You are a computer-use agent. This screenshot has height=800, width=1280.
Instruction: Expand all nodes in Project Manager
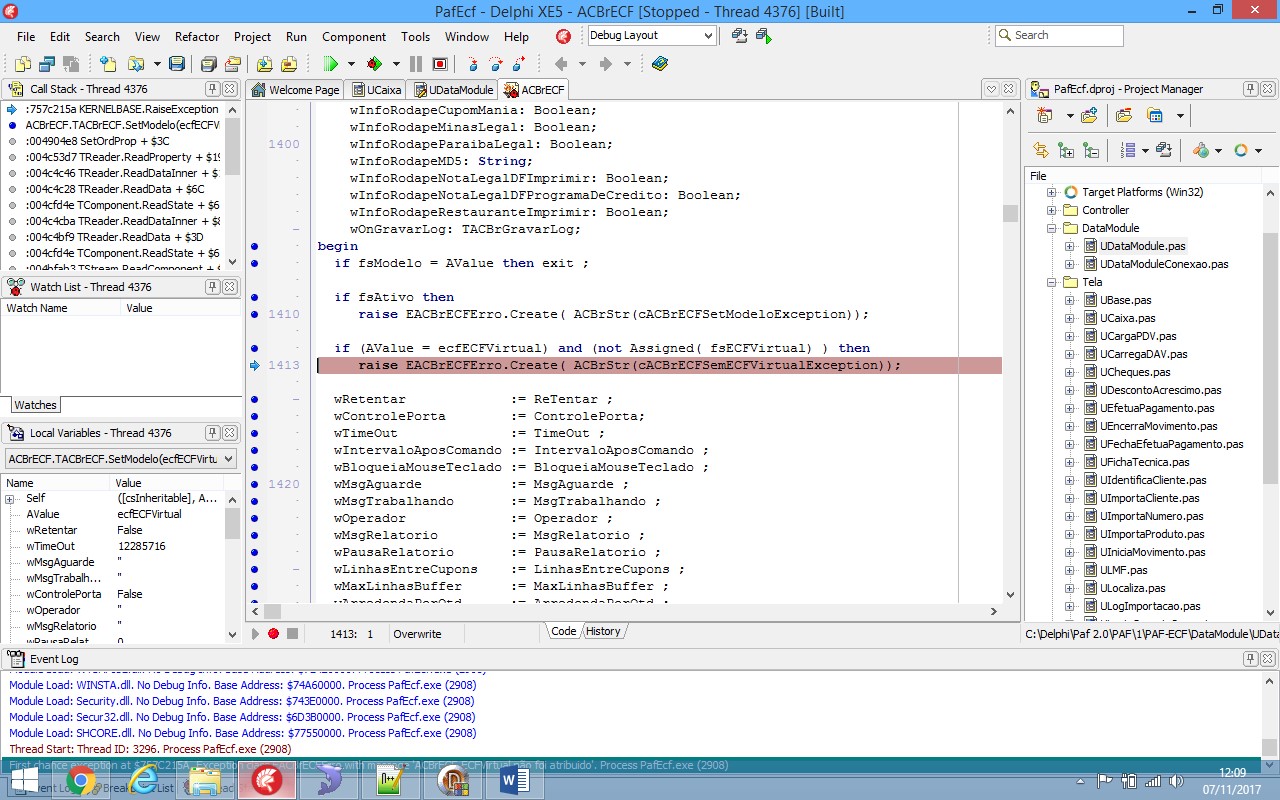coord(1066,150)
